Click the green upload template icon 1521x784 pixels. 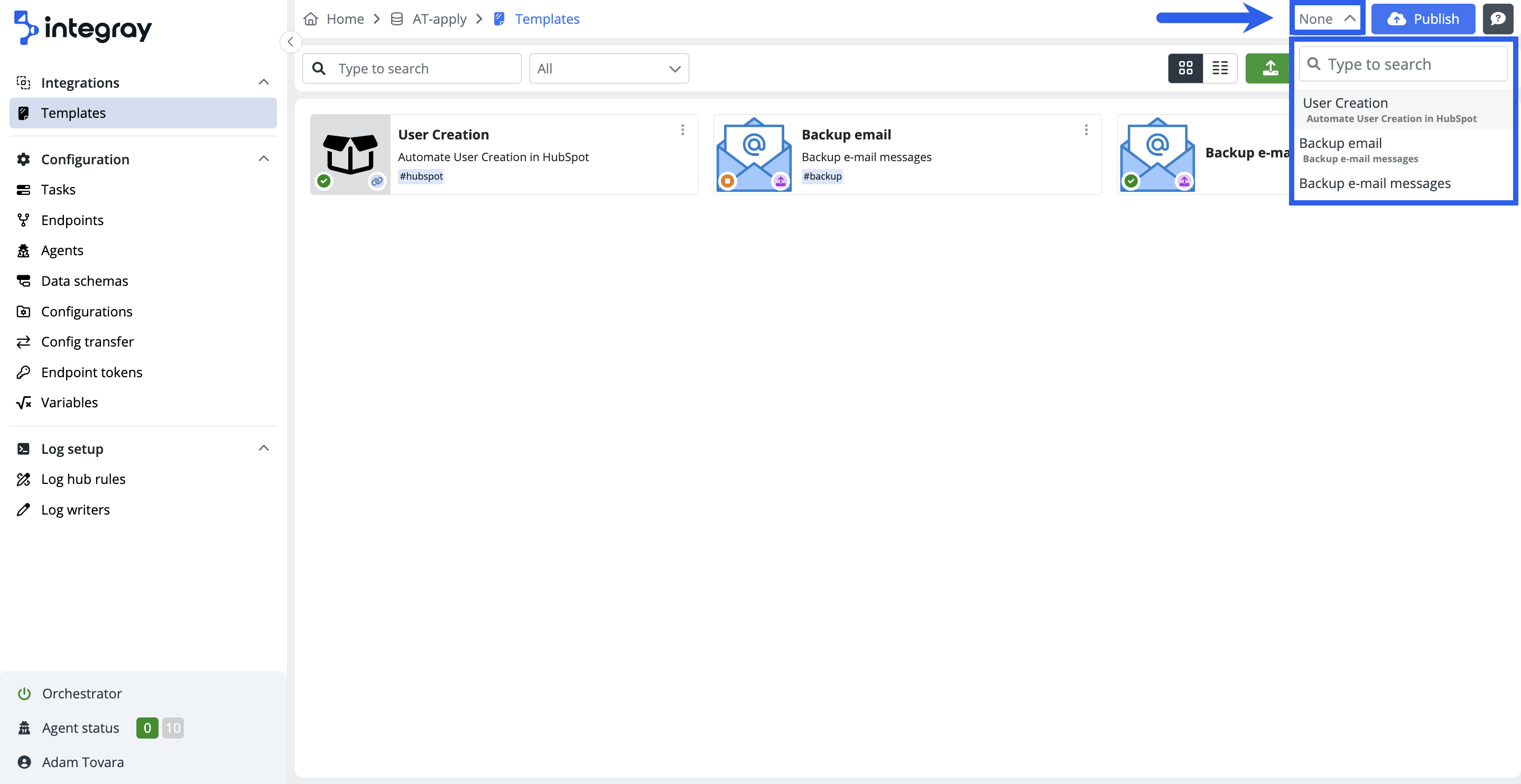pyautogui.click(x=1269, y=69)
